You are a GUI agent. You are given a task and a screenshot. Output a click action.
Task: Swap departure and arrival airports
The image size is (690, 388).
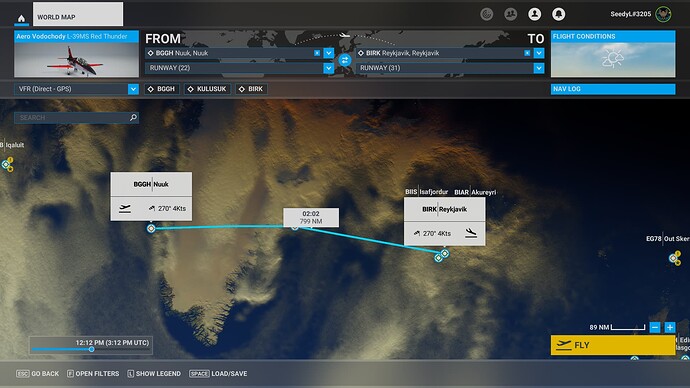point(345,60)
